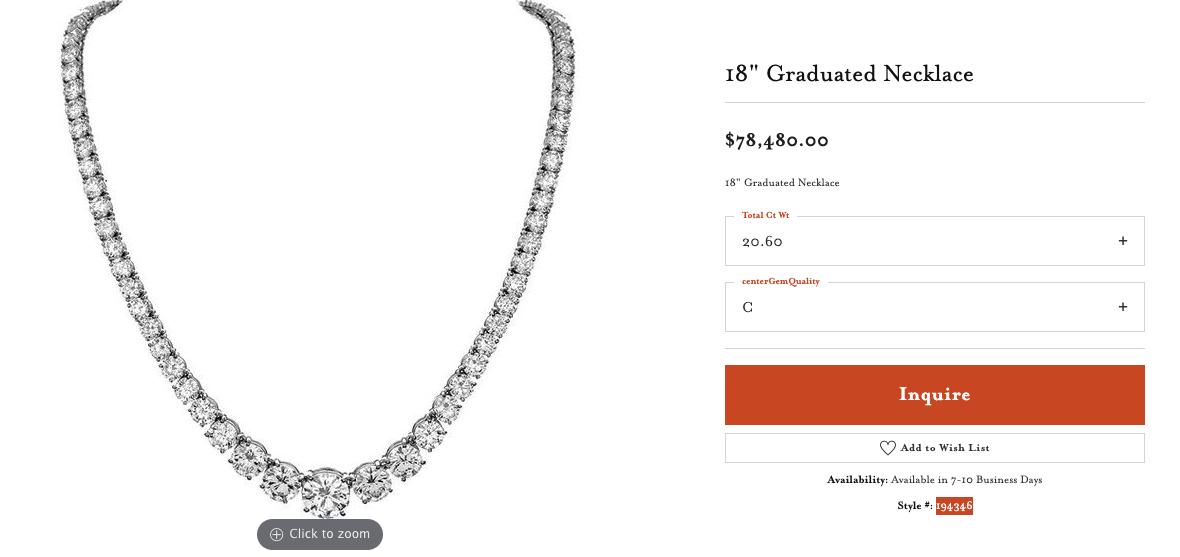
Task: Click the bold Availability label
Action: 857,480
